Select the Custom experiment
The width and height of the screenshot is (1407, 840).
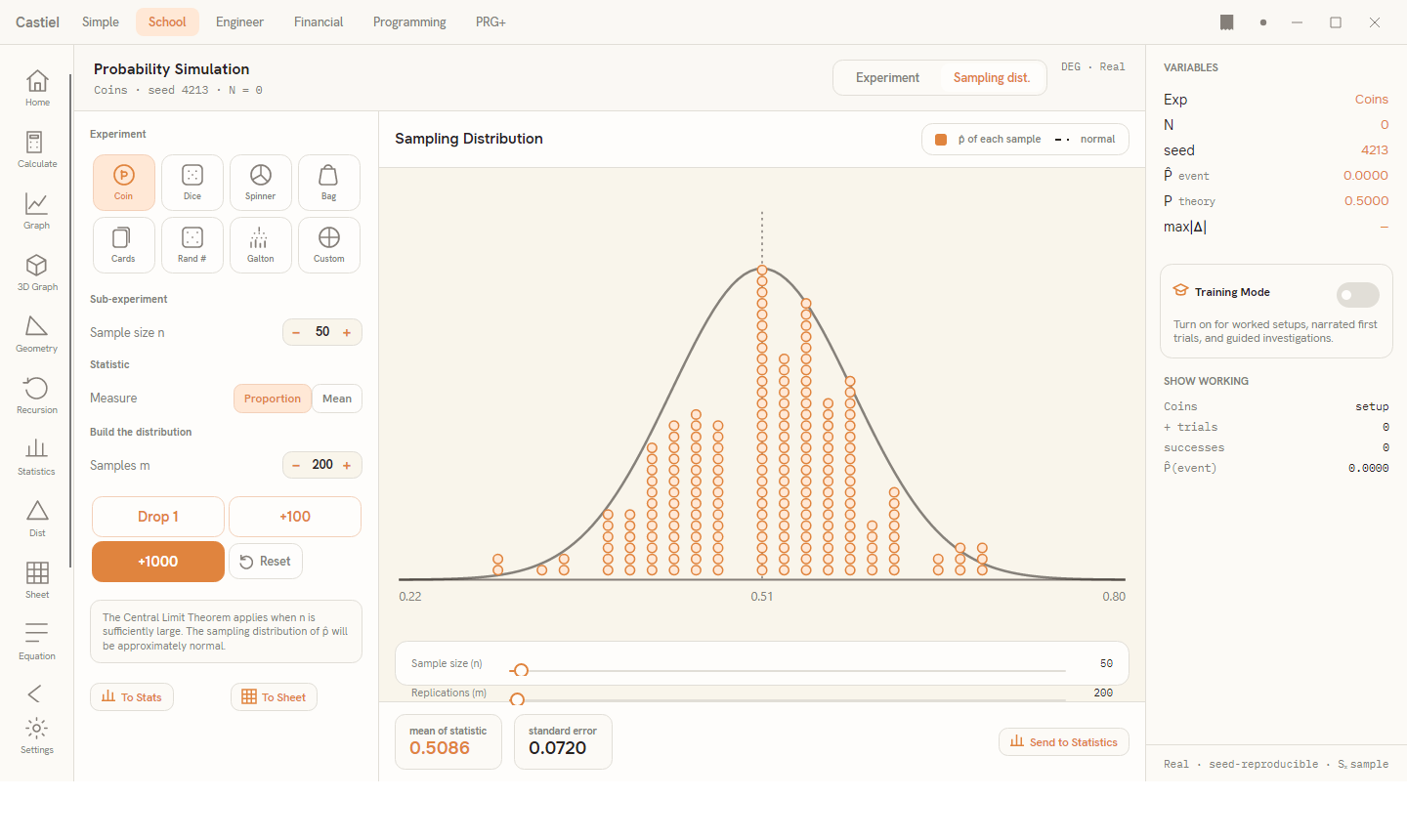coord(329,245)
